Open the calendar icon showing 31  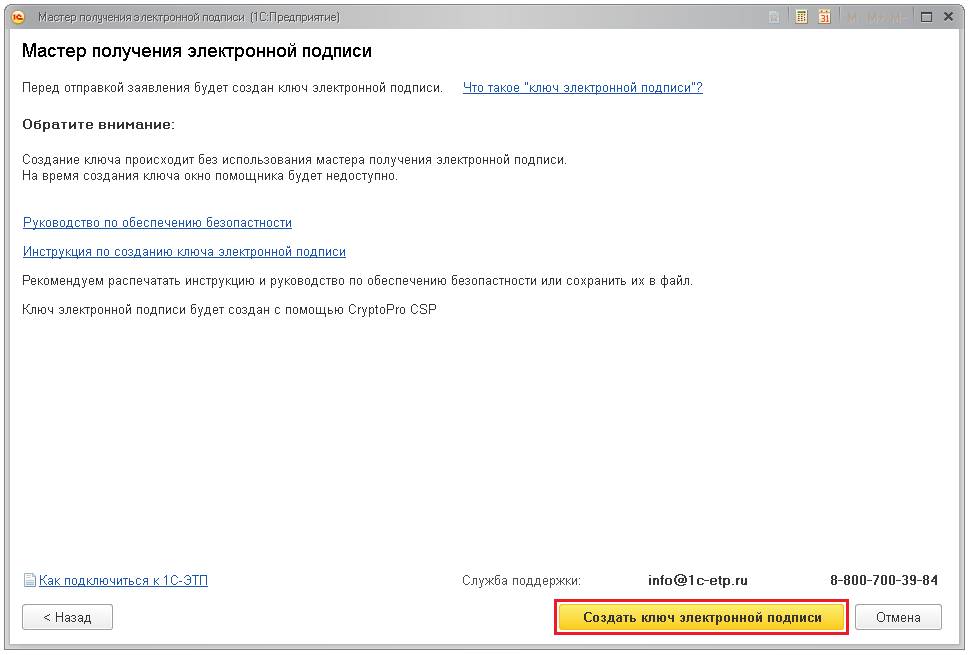[x=825, y=17]
